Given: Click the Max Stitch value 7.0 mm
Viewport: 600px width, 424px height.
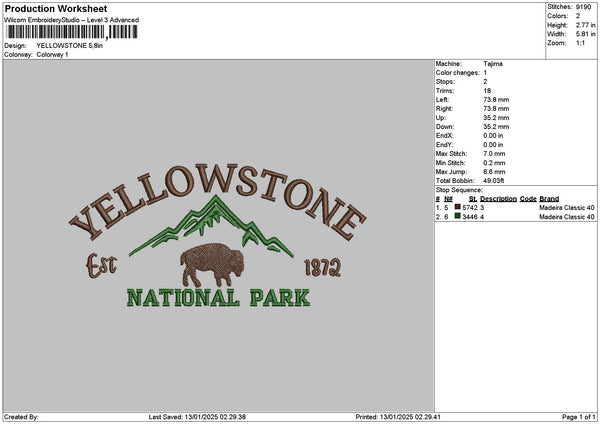Looking at the screenshot, I should click(494, 153).
